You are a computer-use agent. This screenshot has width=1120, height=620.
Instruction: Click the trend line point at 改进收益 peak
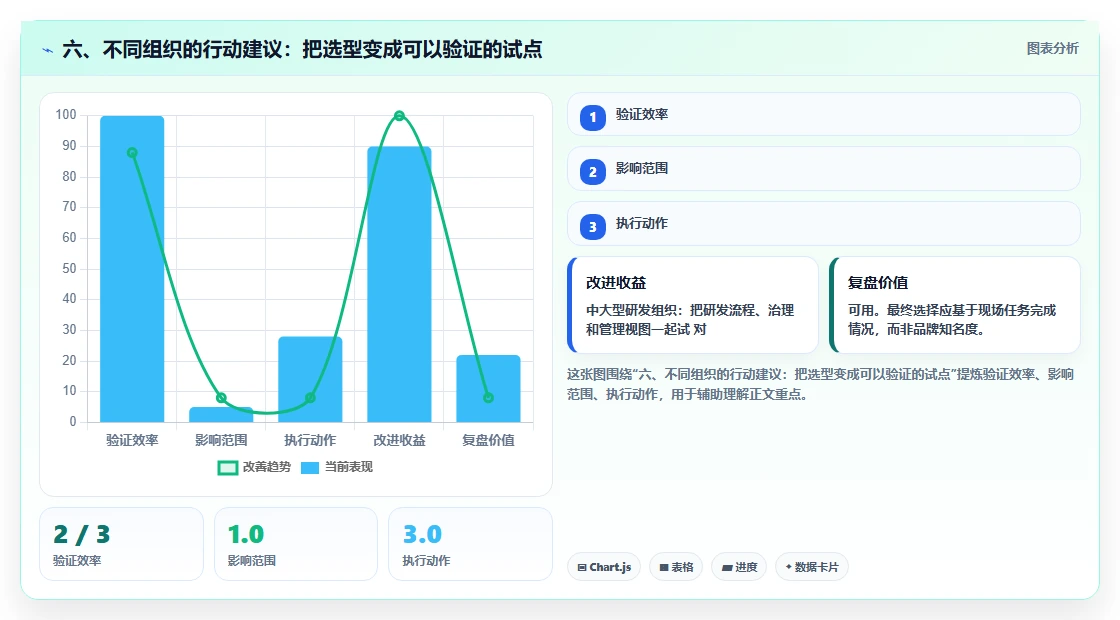[x=399, y=116]
